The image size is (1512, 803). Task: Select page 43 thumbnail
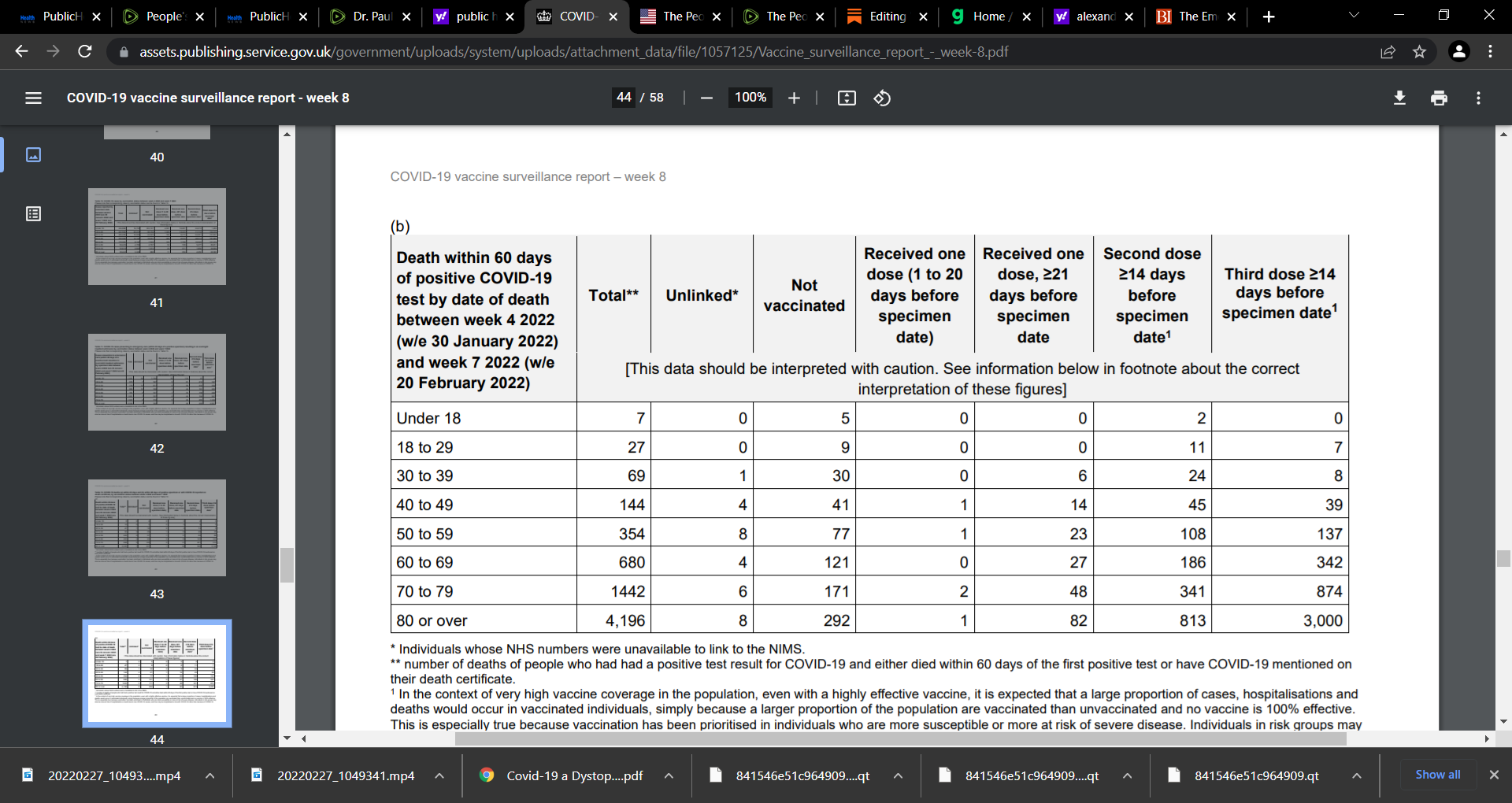tap(157, 527)
